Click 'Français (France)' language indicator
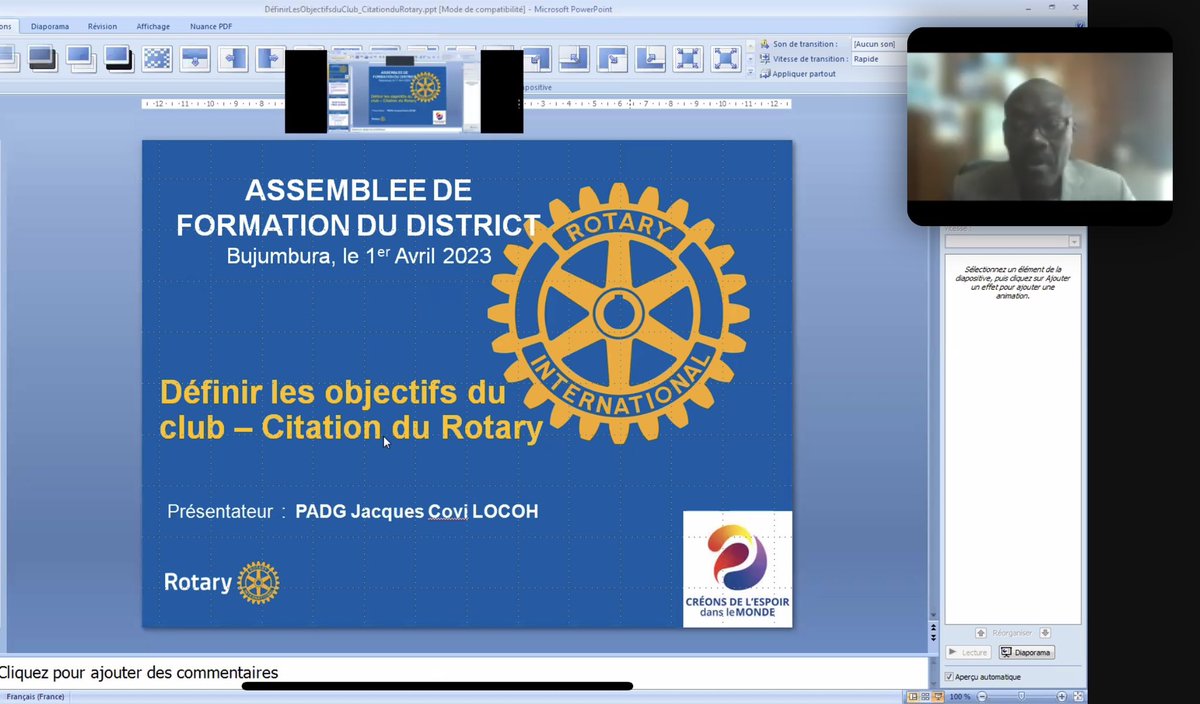Screen dimensions: 1200x704 35,696
